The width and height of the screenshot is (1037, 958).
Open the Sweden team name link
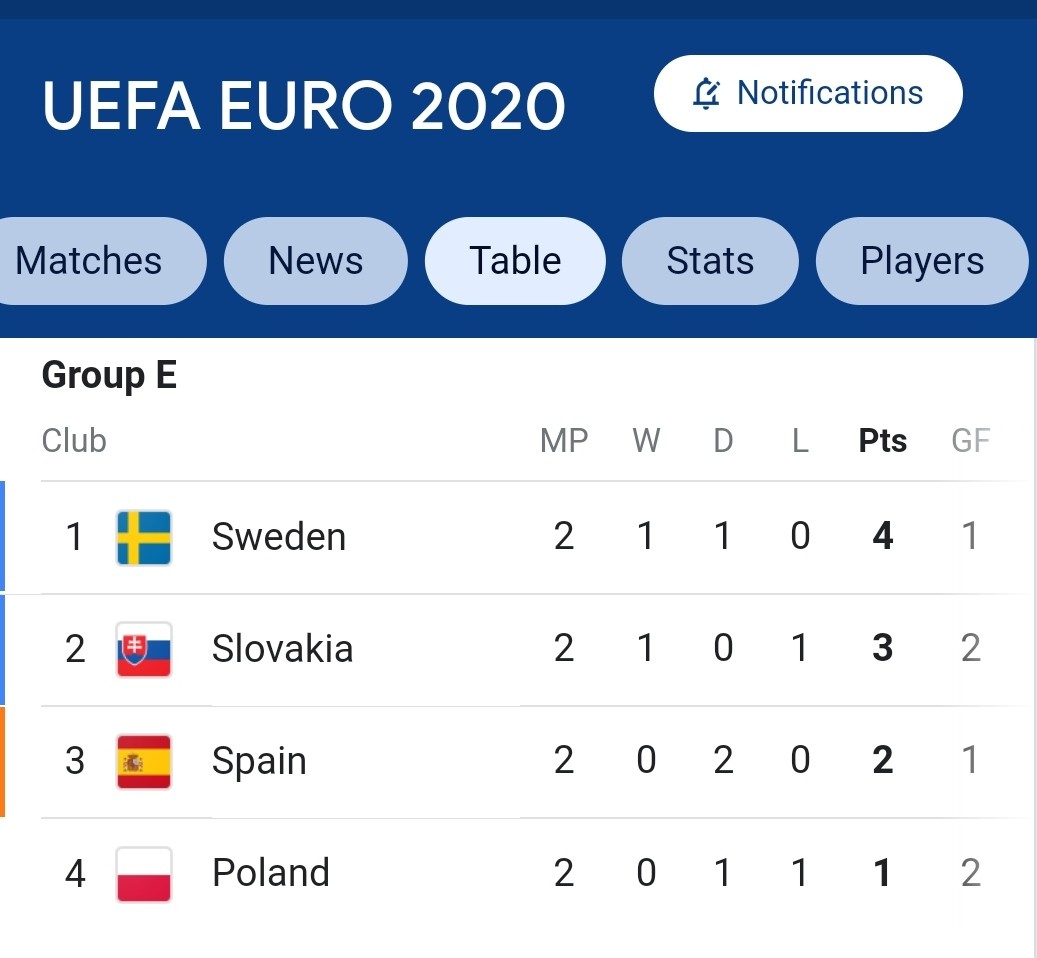click(279, 538)
